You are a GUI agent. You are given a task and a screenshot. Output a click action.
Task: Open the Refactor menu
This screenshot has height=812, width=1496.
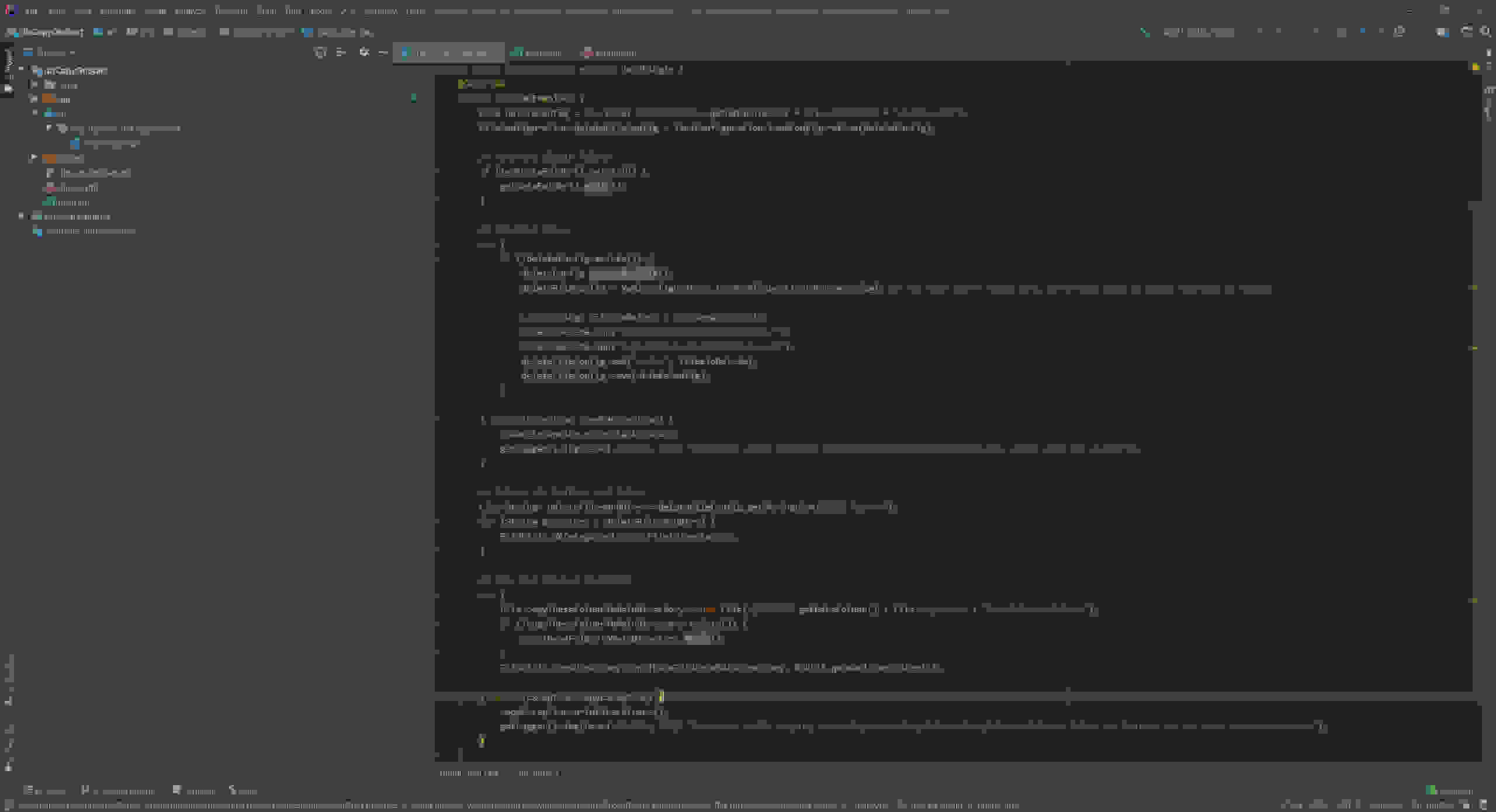pos(231,11)
